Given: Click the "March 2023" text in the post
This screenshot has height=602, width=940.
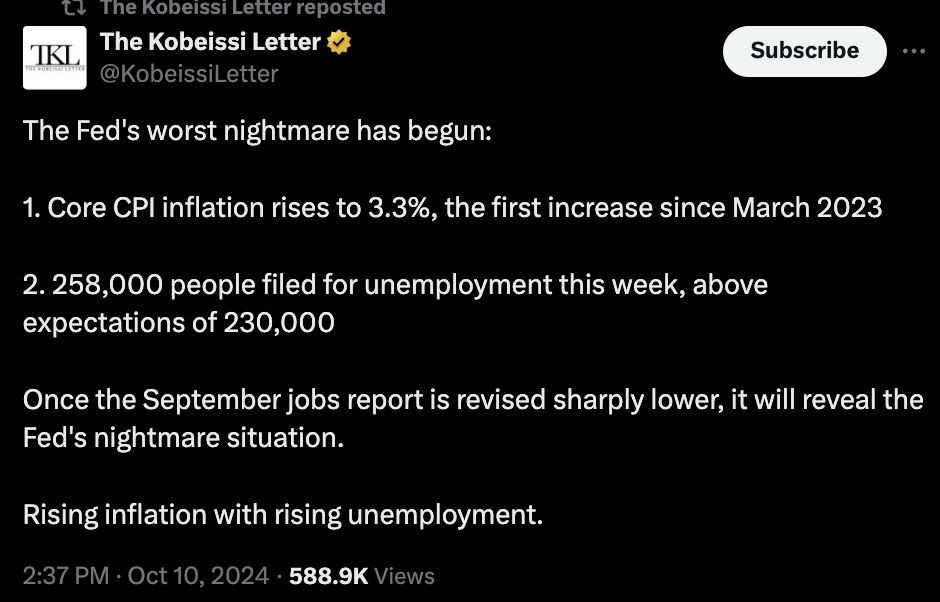Looking at the screenshot, I should click(x=807, y=207).
